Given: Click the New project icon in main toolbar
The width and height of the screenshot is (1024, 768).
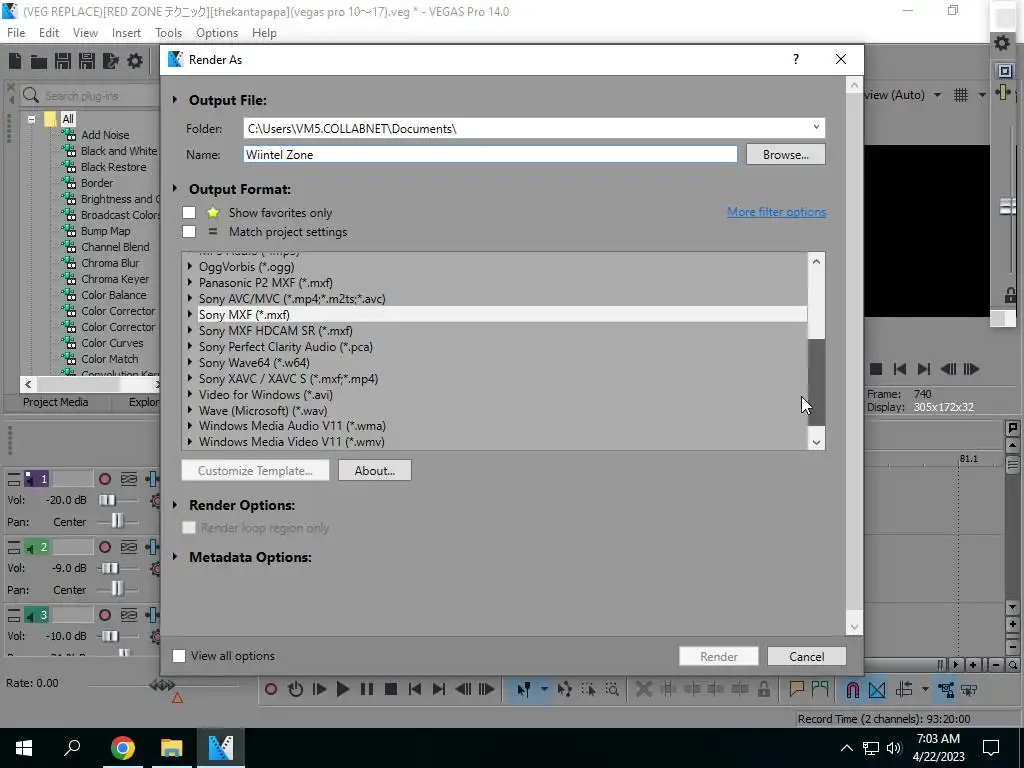Looking at the screenshot, I should coord(15,61).
